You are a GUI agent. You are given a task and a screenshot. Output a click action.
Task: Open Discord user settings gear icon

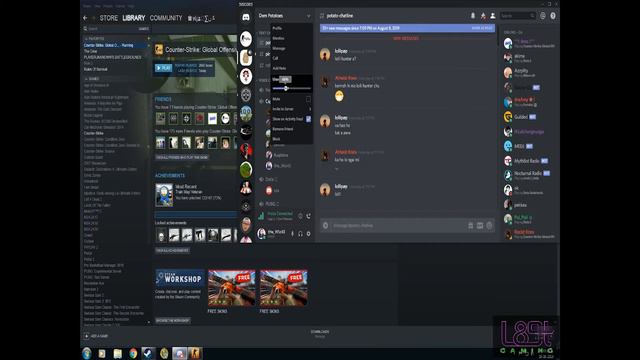click(308, 233)
